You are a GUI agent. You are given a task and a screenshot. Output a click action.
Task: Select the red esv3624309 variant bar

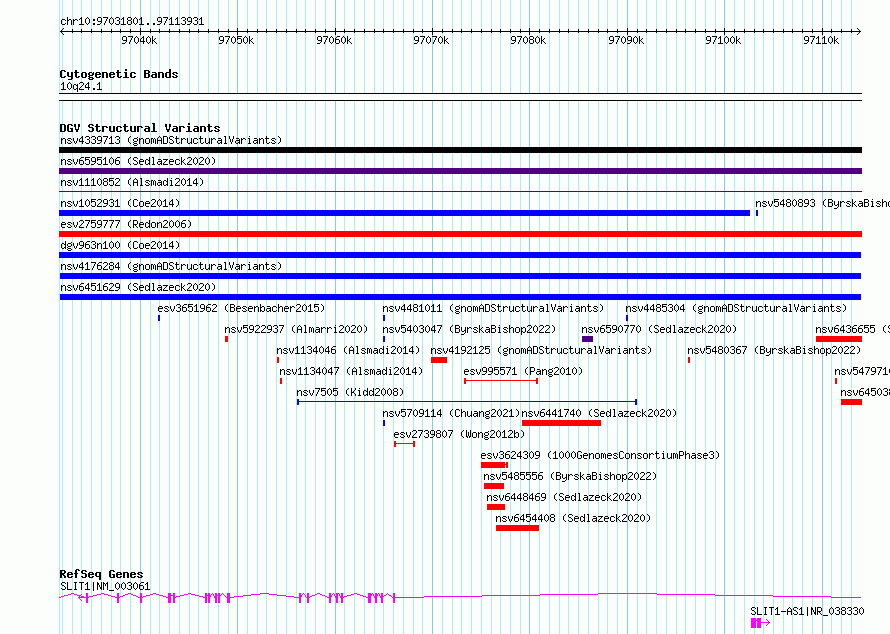[494, 465]
